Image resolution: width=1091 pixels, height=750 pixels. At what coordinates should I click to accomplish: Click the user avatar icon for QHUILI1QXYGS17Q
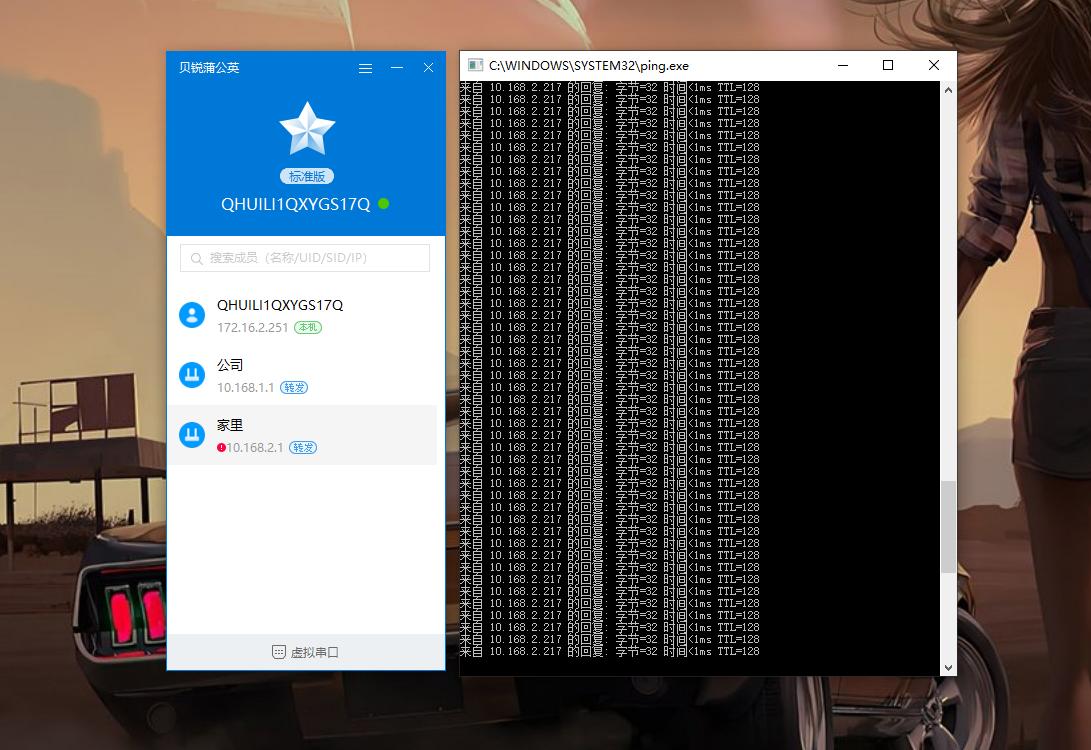tap(191, 315)
